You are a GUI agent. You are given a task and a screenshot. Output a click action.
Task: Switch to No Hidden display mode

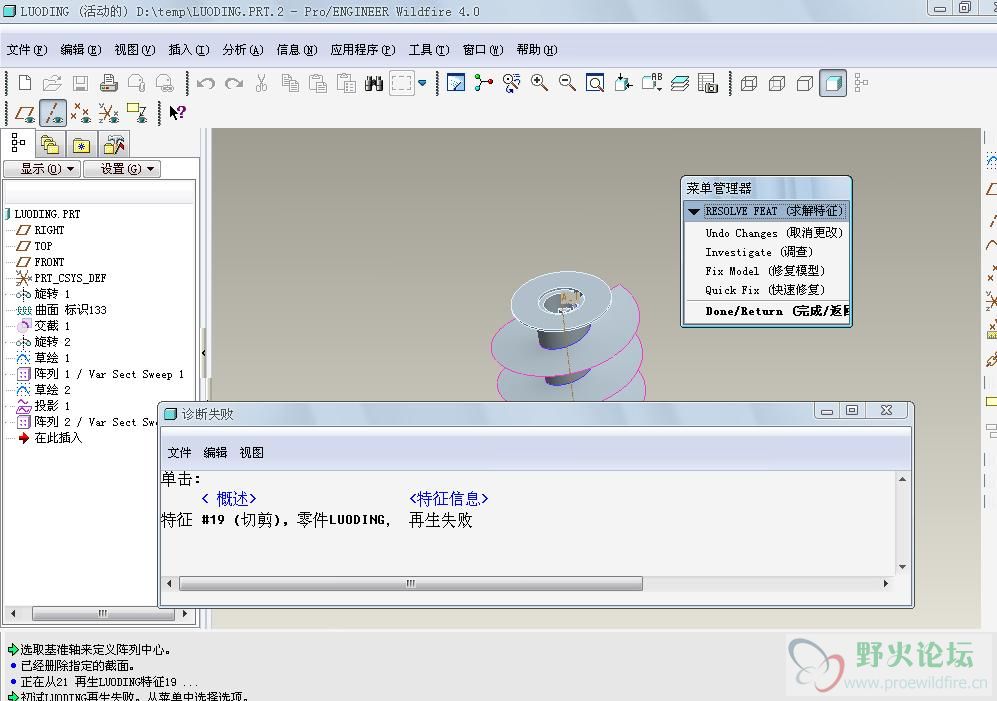coord(805,83)
